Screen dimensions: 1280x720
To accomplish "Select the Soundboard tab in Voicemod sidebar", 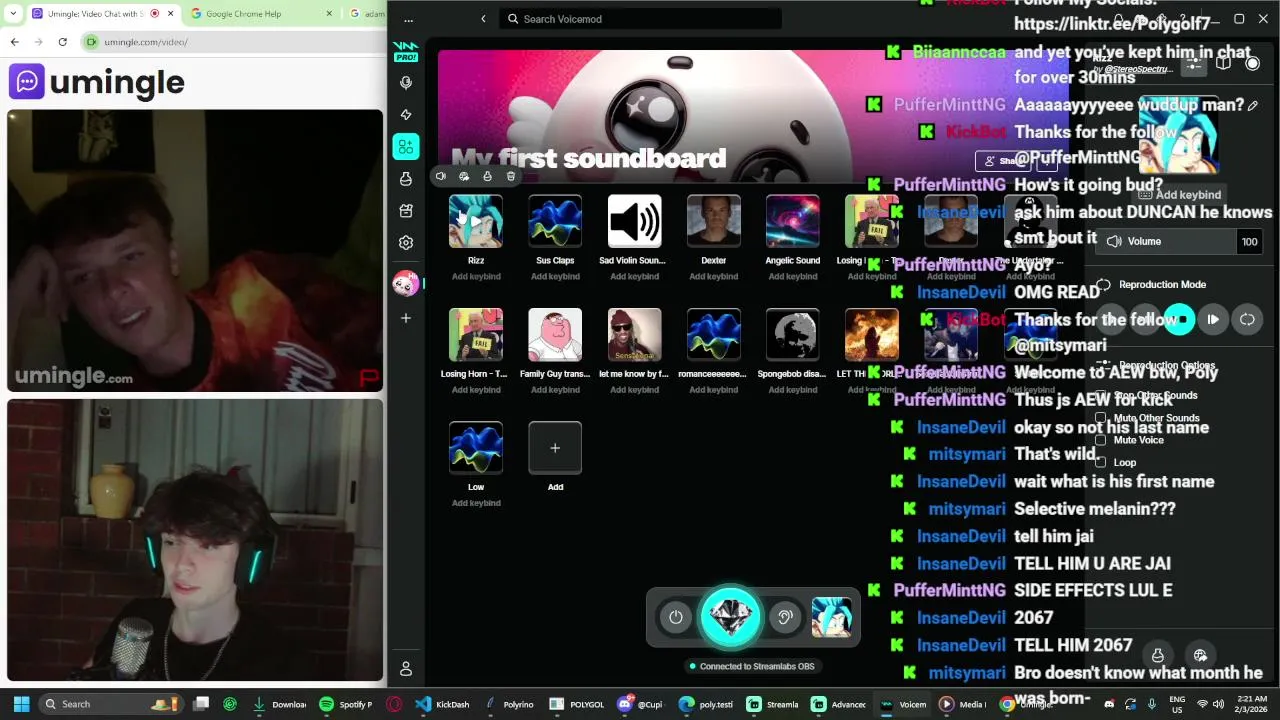I will click(x=405, y=147).
